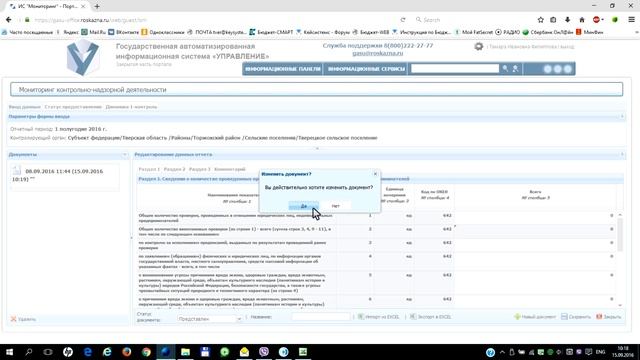
Task: Open the Windows taskbar search icon
Action: [28, 352]
